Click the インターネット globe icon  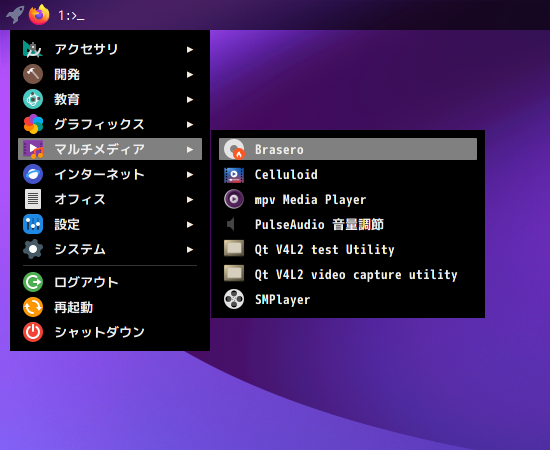point(33,174)
